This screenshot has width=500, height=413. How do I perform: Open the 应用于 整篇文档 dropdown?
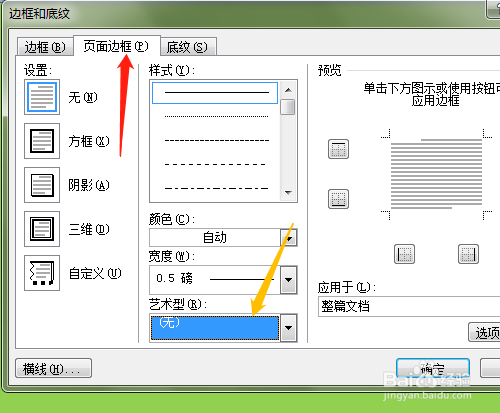[409, 306]
